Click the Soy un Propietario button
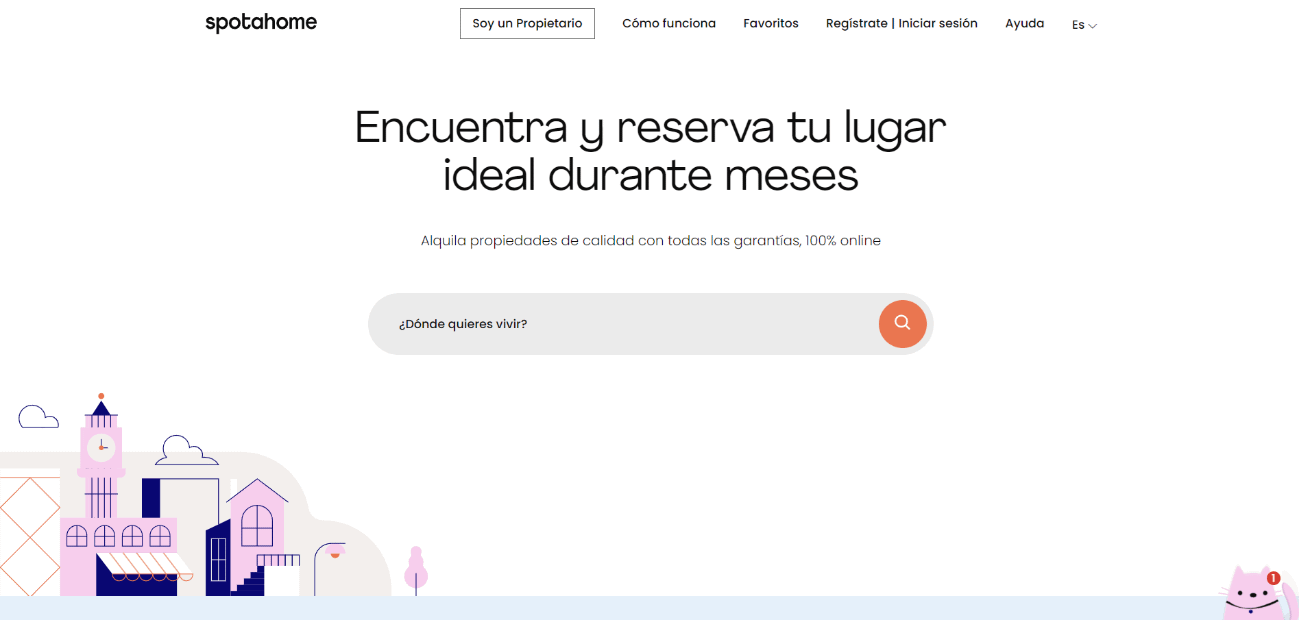Screen dimensions: 1299x620 coord(527,23)
